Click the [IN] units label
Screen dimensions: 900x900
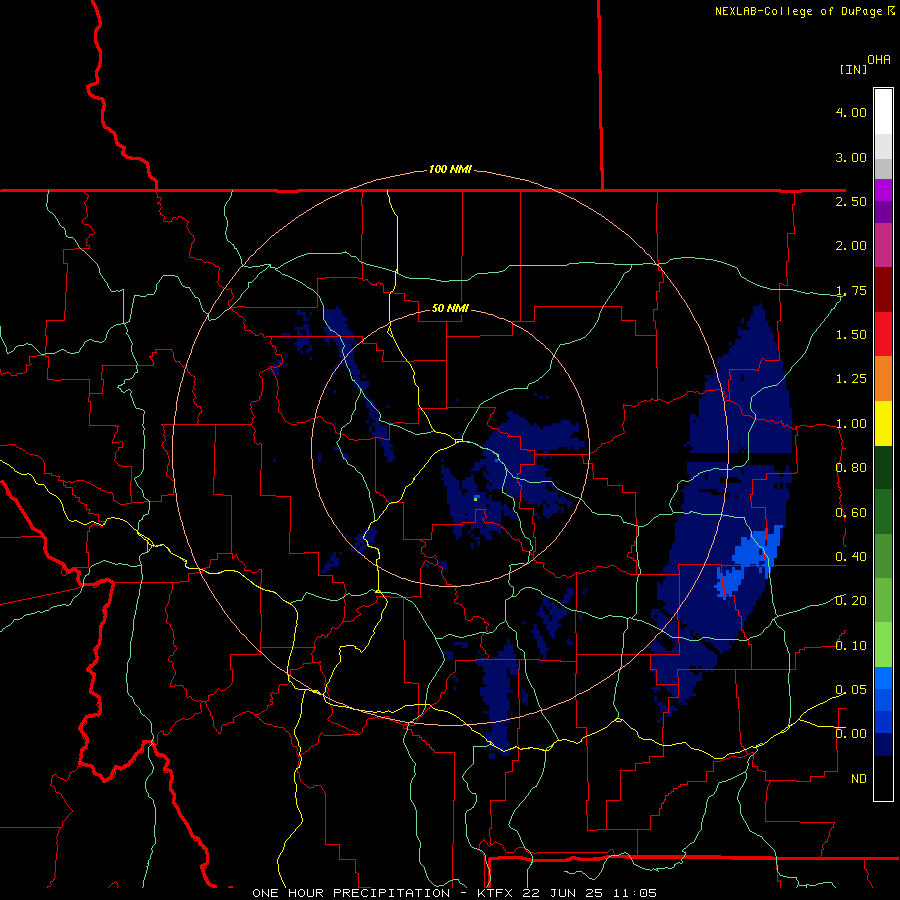(853, 69)
